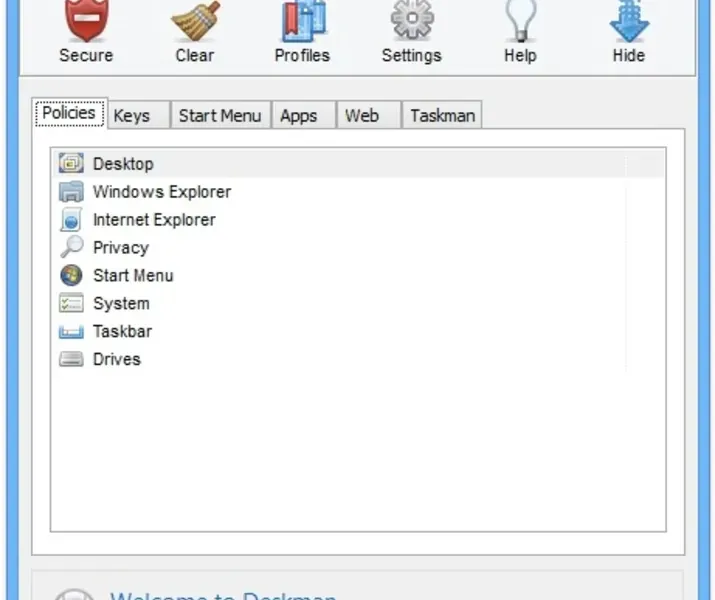Click the Desktop list entry text
The height and width of the screenshot is (600, 715).
click(x=123, y=164)
